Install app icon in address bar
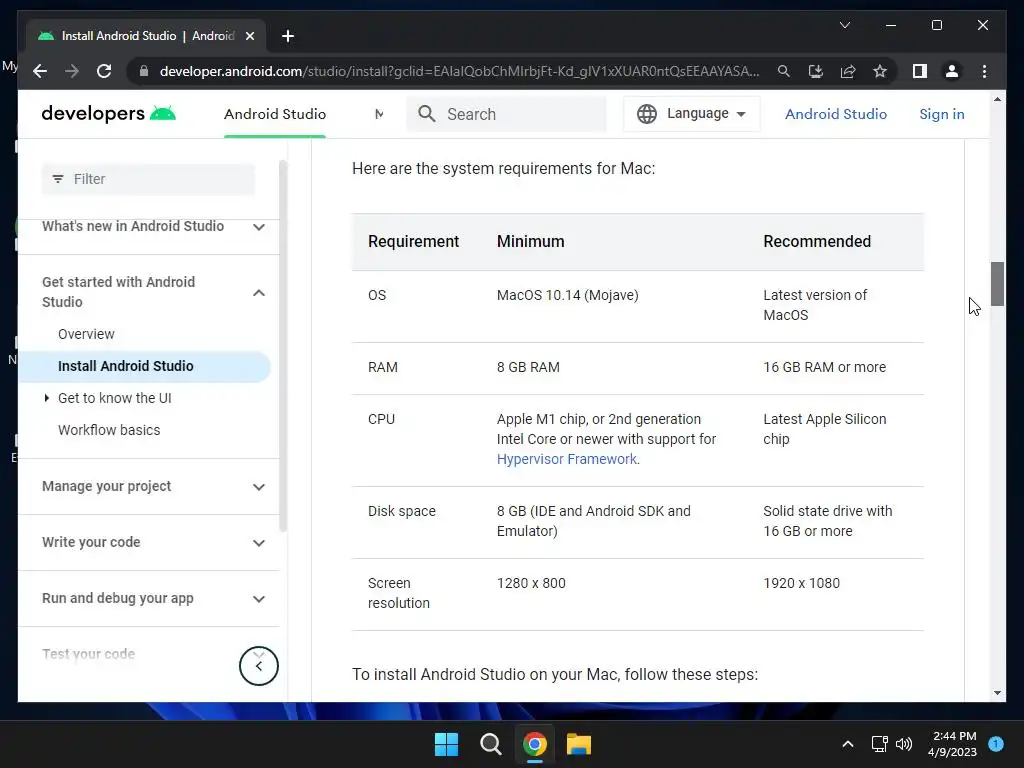Viewport: 1024px width, 768px height. pyautogui.click(x=816, y=71)
